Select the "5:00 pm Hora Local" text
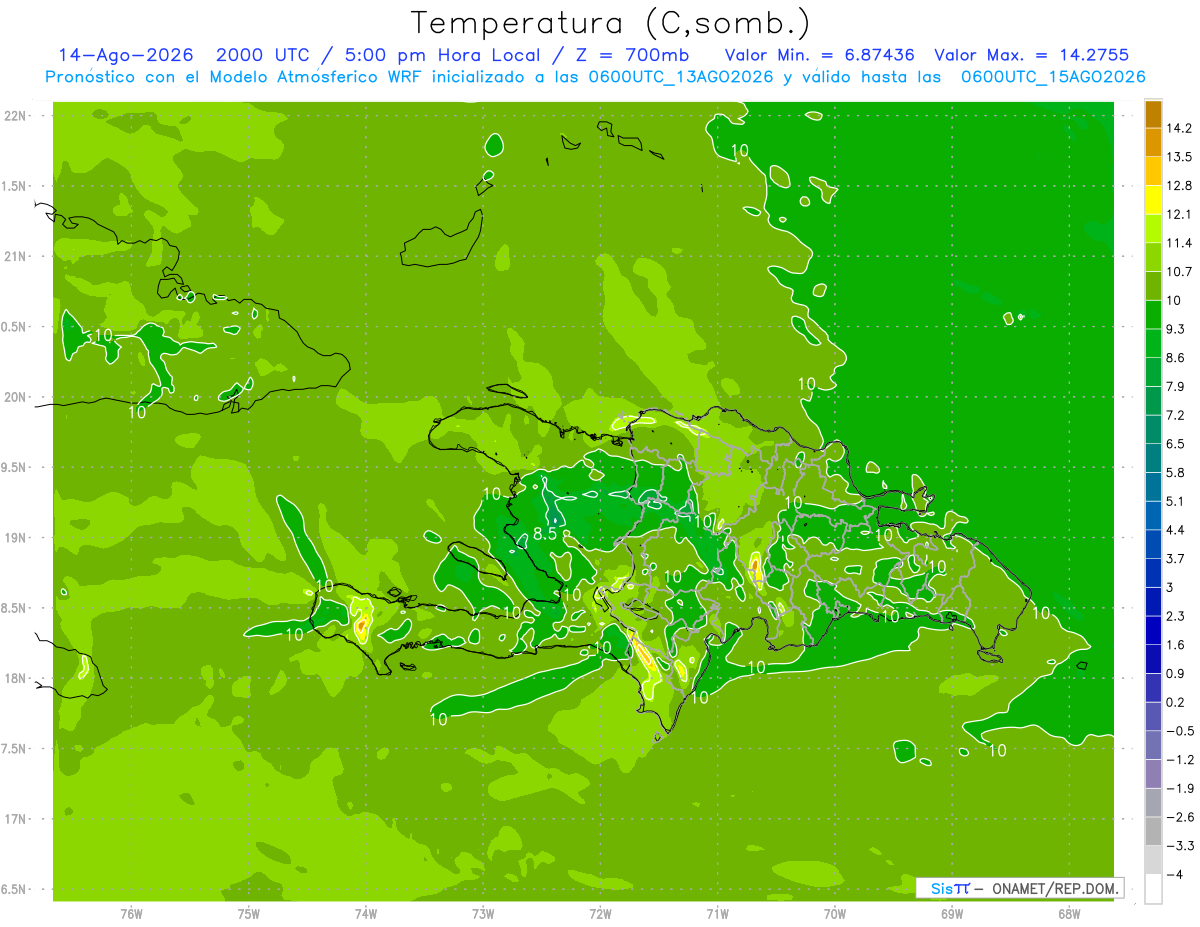 440,55
